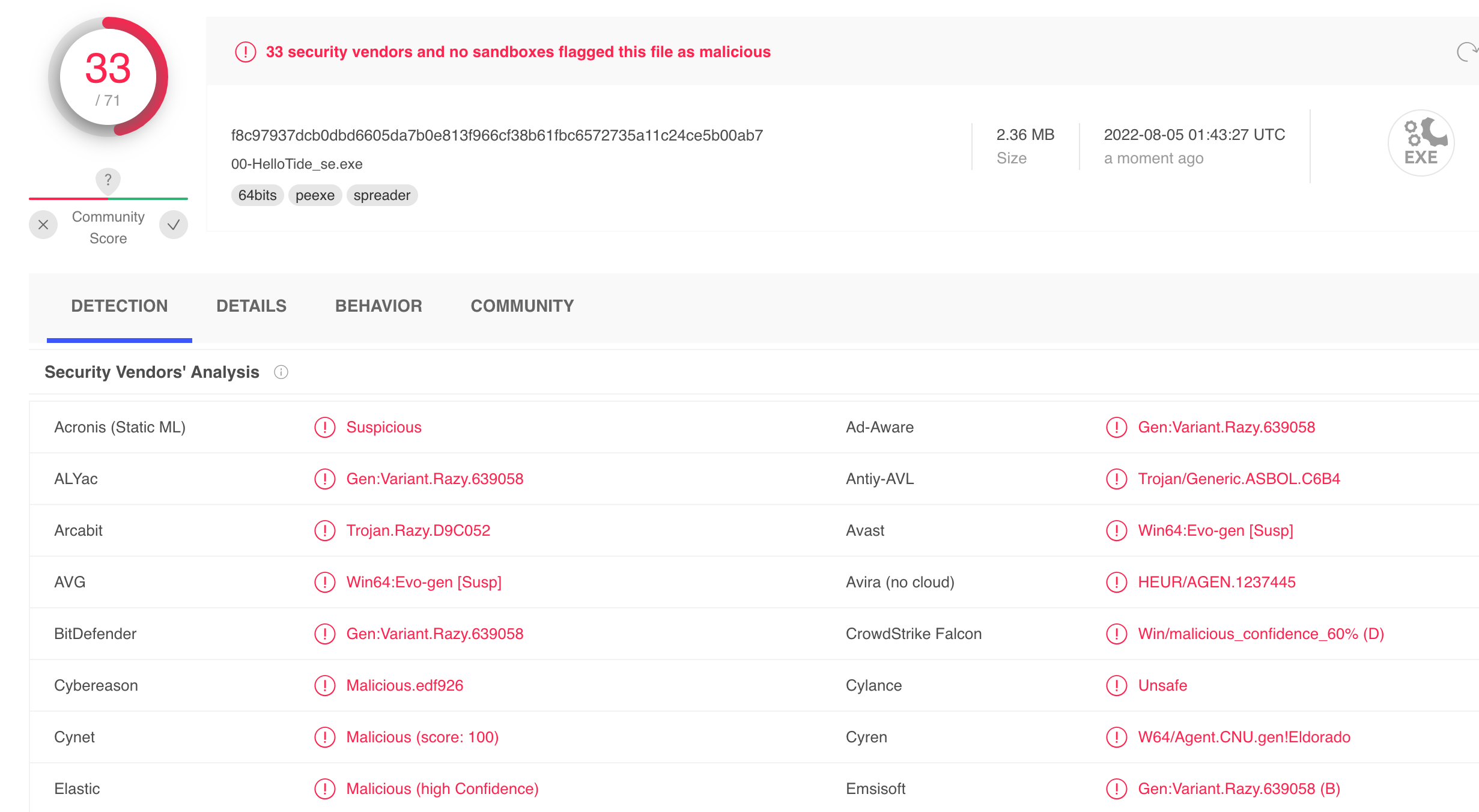Switch to the DETAILS tab
The height and width of the screenshot is (812, 1479).
tap(251, 306)
